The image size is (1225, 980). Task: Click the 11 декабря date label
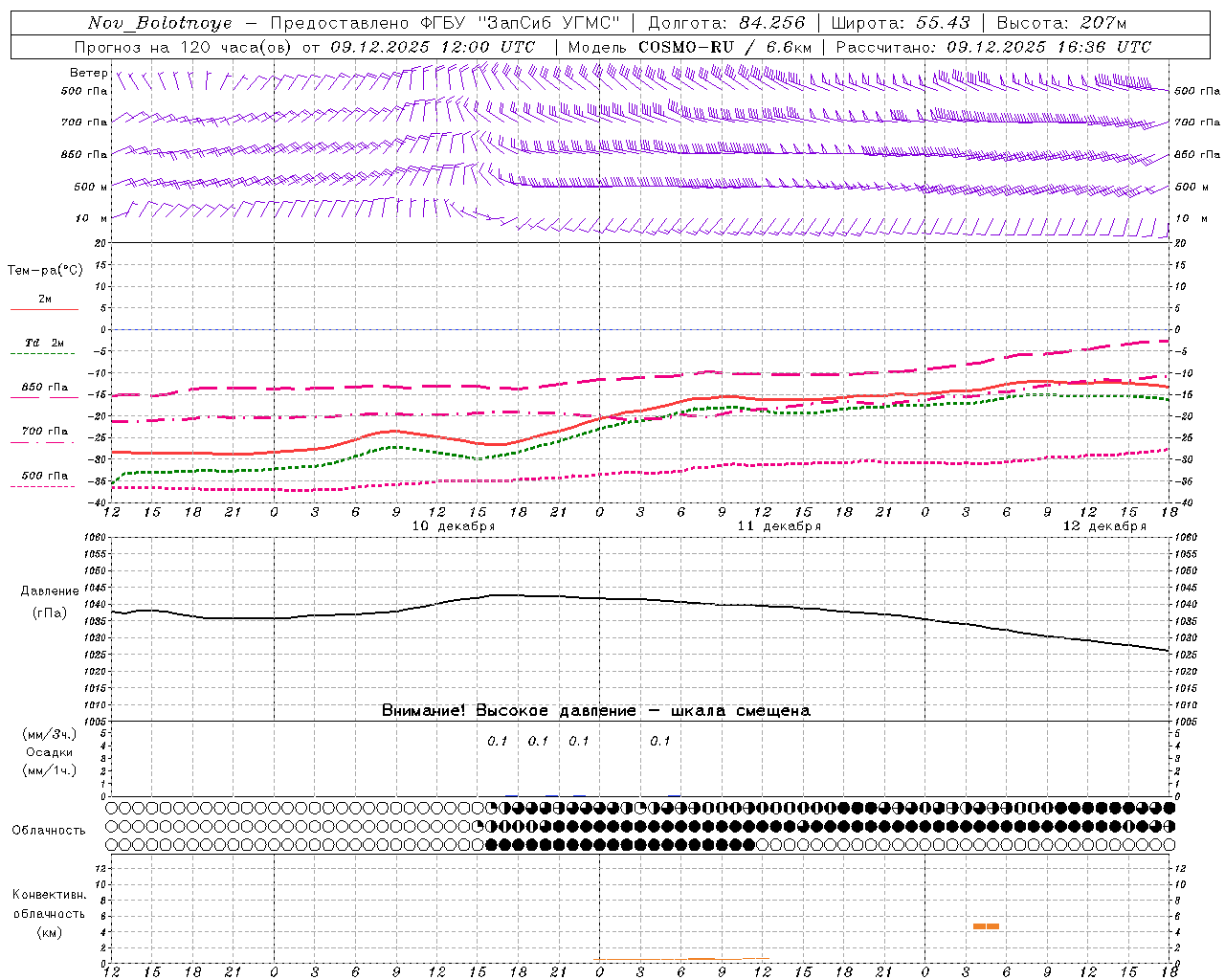tap(779, 526)
